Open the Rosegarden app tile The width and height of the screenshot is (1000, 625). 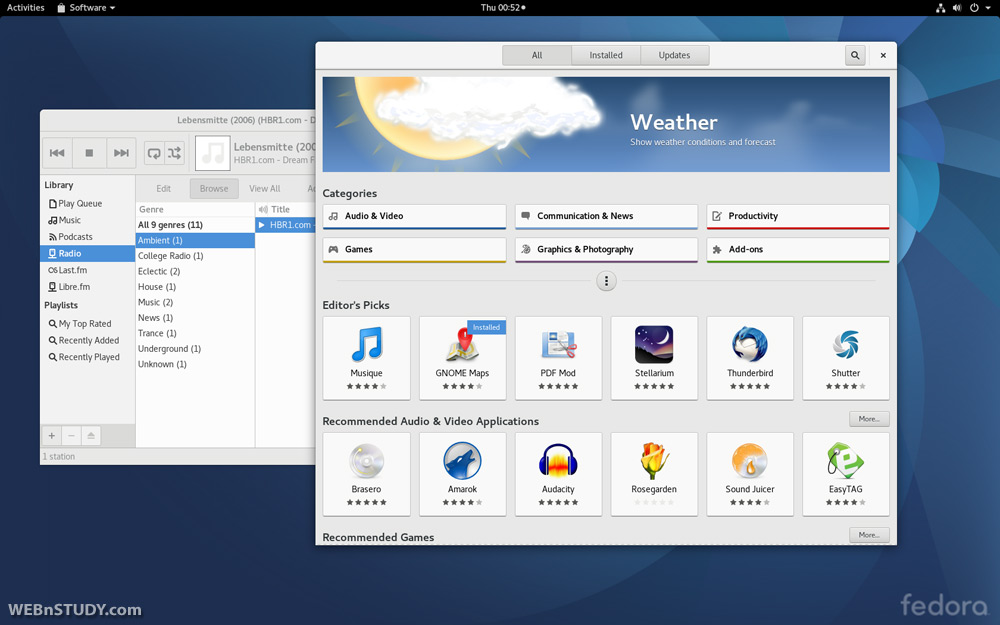point(654,474)
